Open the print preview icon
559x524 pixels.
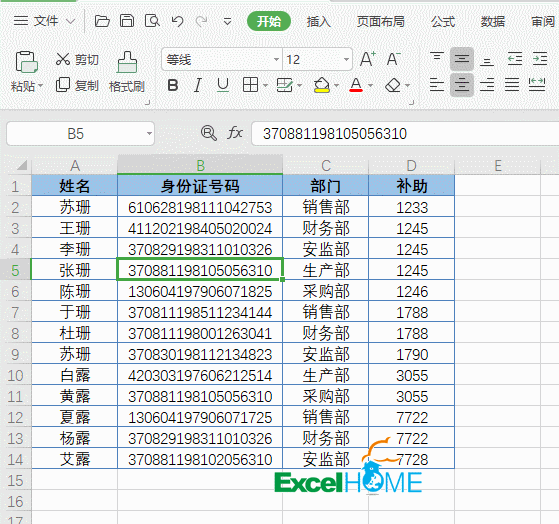(152, 21)
